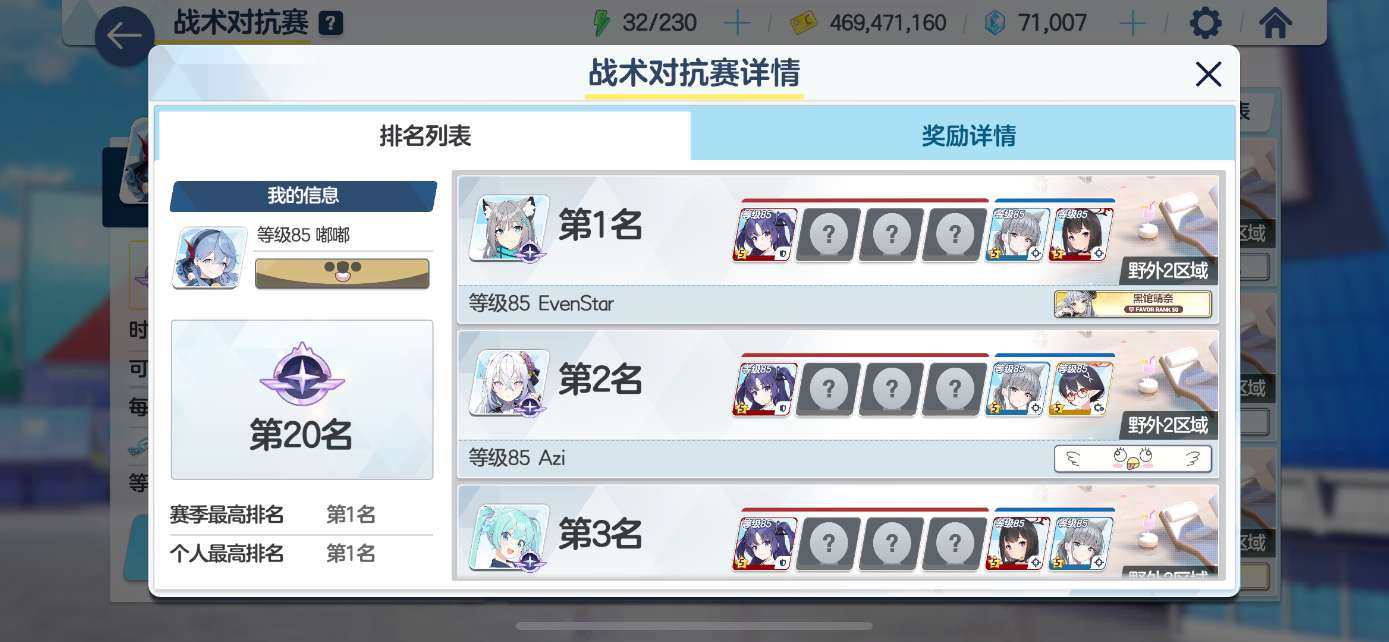Select the 排名列表 tab
The height and width of the screenshot is (642, 1389).
click(x=425, y=136)
